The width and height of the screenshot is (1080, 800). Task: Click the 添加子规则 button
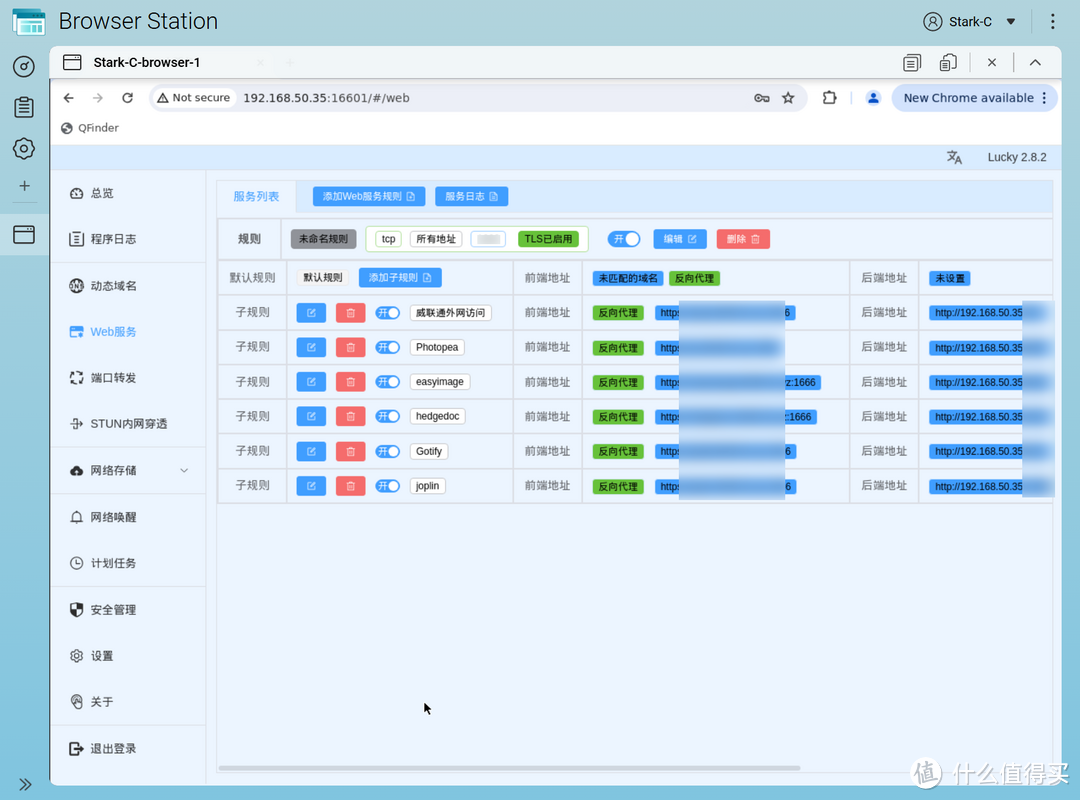tap(400, 278)
